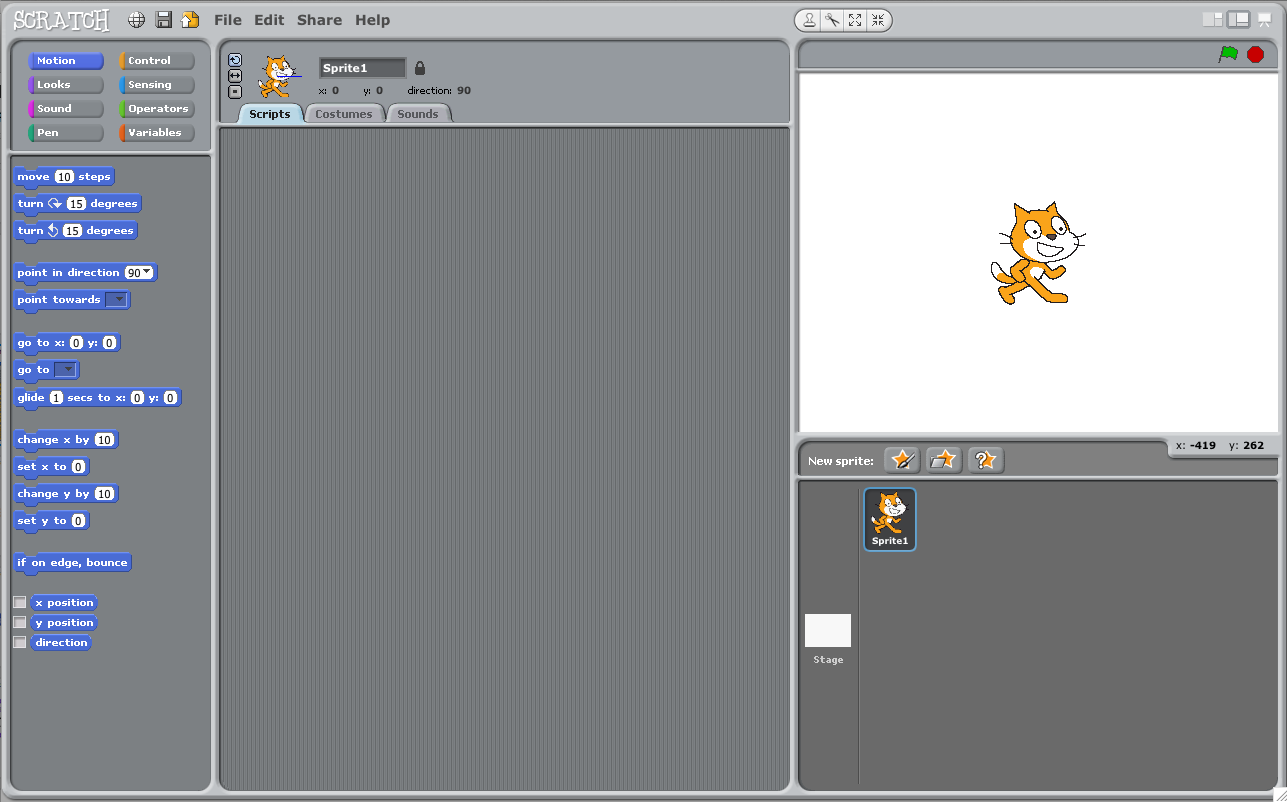This screenshot has height=802, width=1287.
Task: Switch to small stage view mode
Action: pos(1212,19)
